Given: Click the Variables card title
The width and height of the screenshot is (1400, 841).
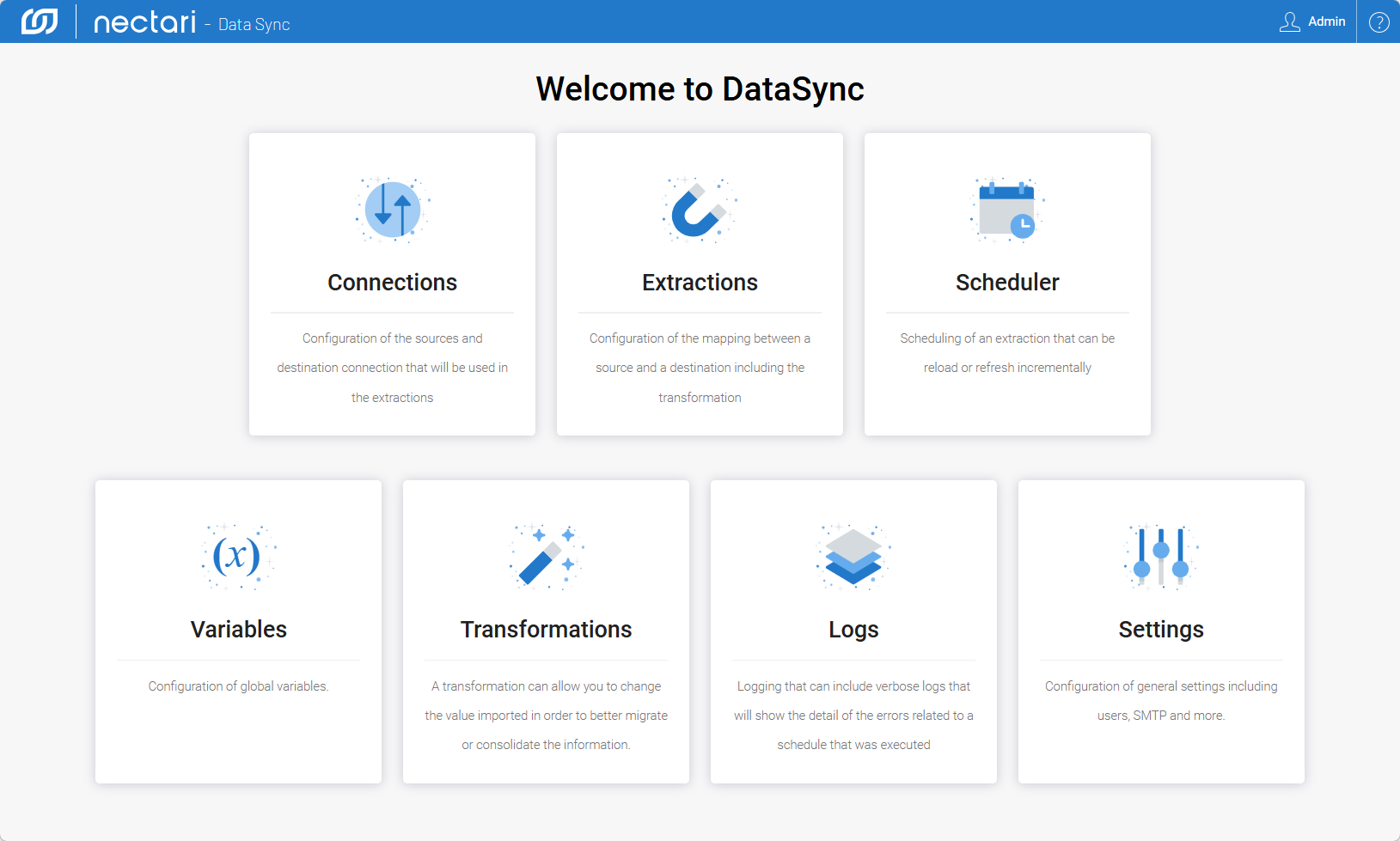Looking at the screenshot, I should pyautogui.click(x=238, y=630).
